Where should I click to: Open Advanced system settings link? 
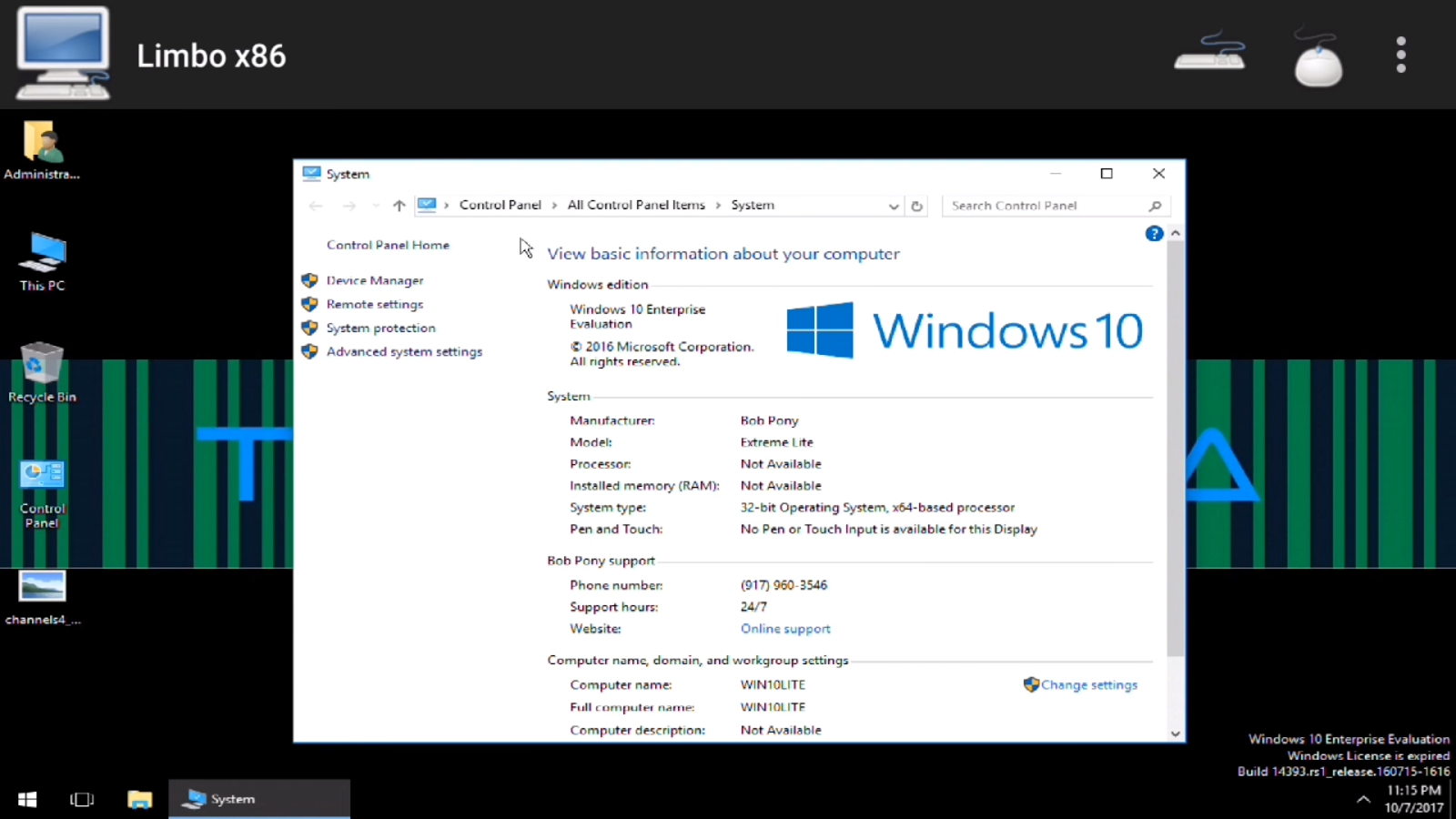tap(404, 351)
